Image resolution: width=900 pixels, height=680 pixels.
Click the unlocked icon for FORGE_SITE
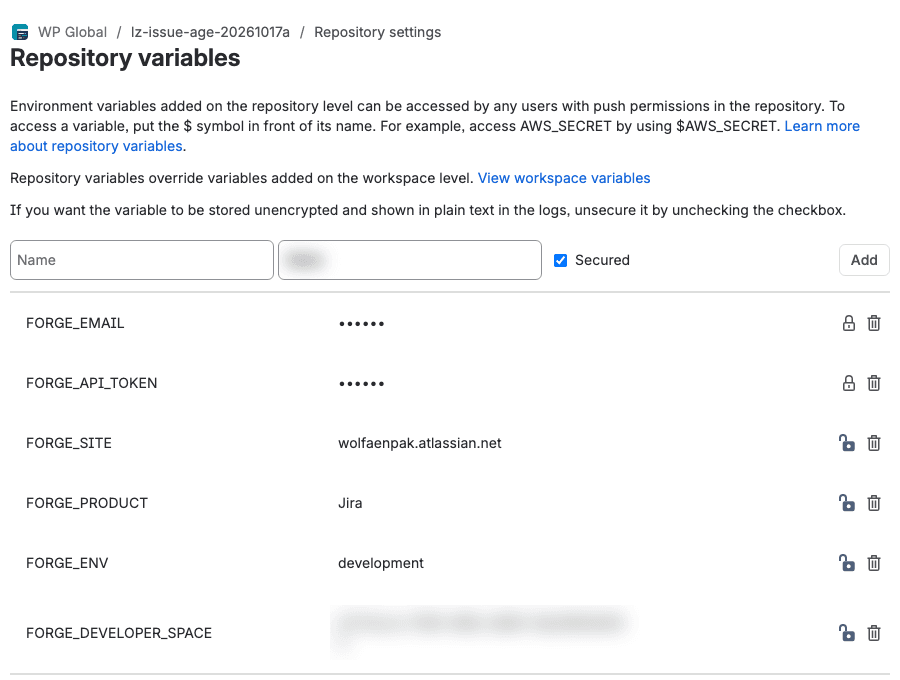point(847,443)
